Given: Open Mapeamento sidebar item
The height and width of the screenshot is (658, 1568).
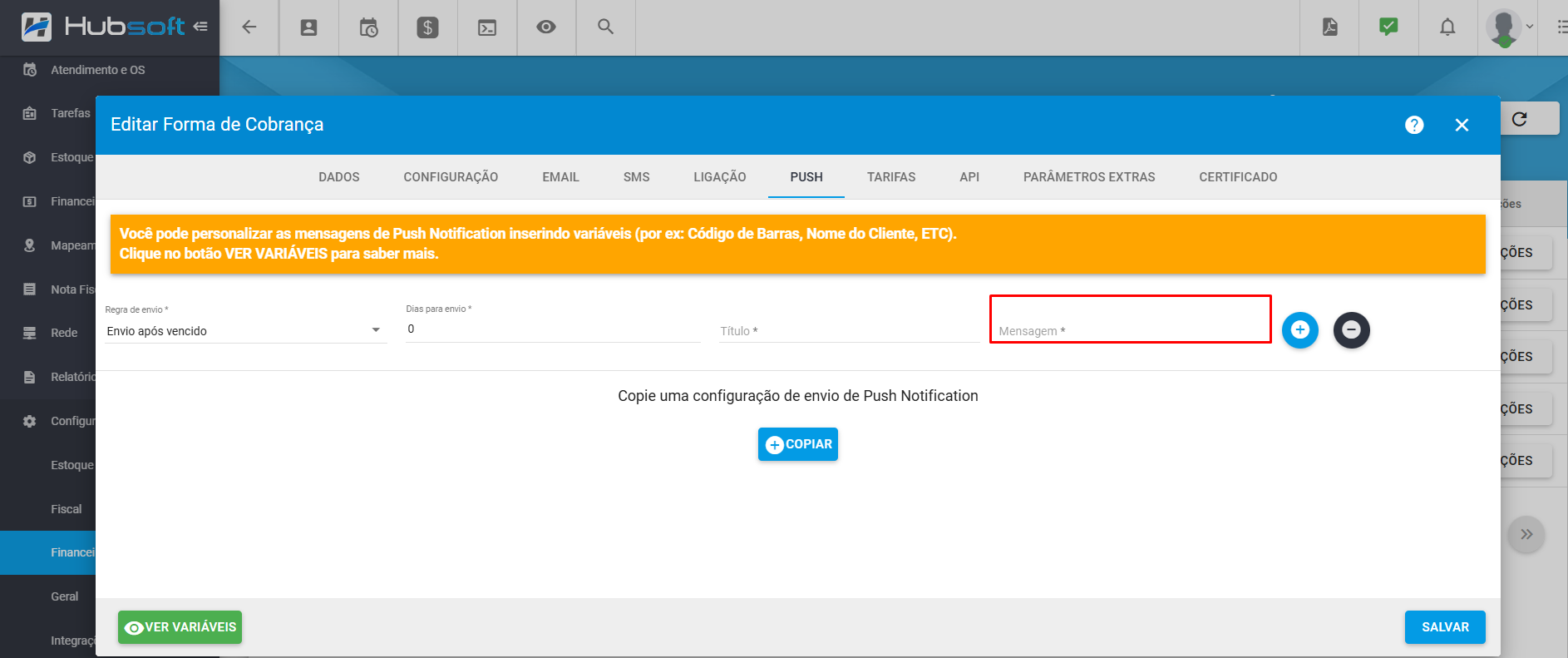Looking at the screenshot, I should [58, 245].
